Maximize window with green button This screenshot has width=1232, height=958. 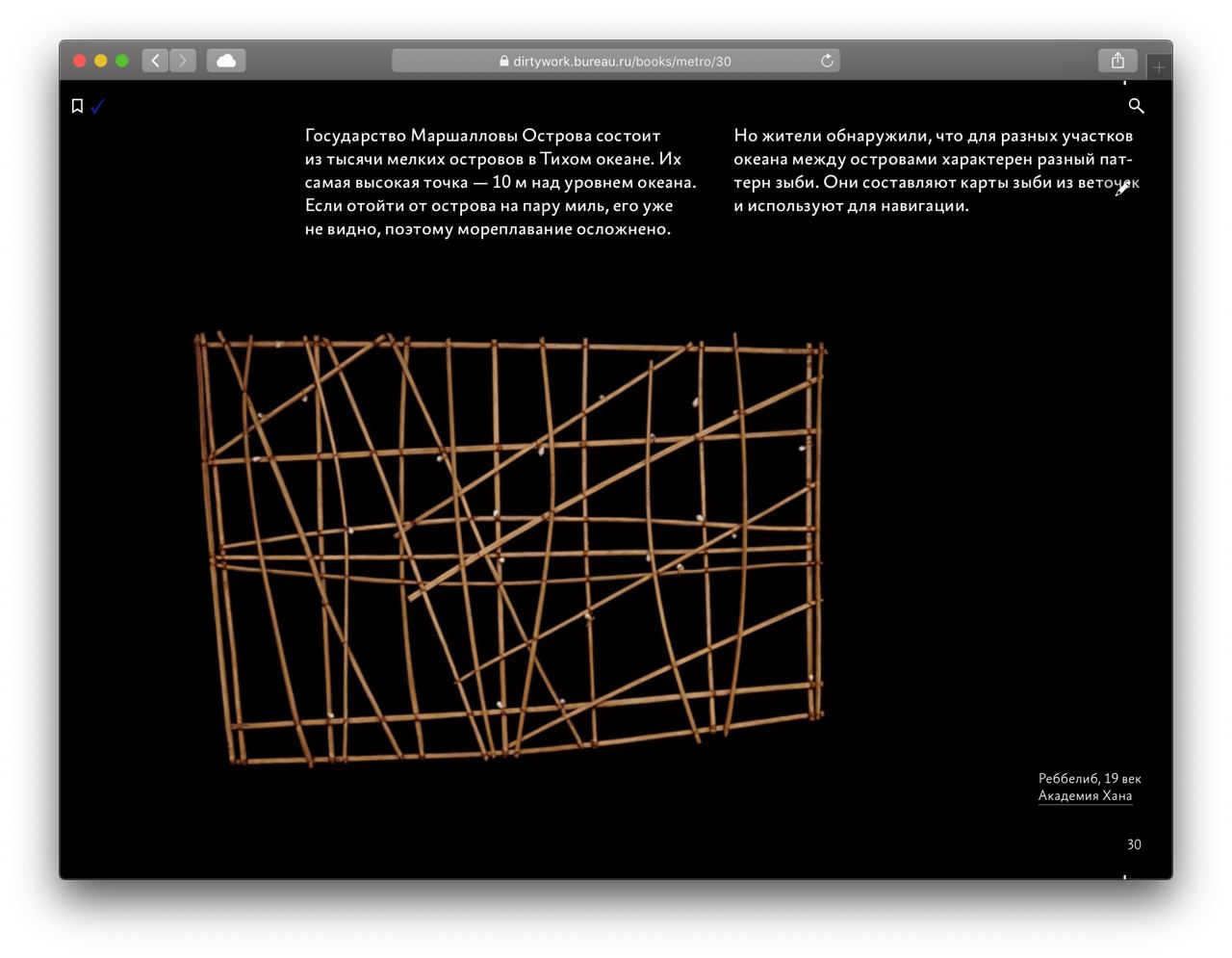coord(122,61)
